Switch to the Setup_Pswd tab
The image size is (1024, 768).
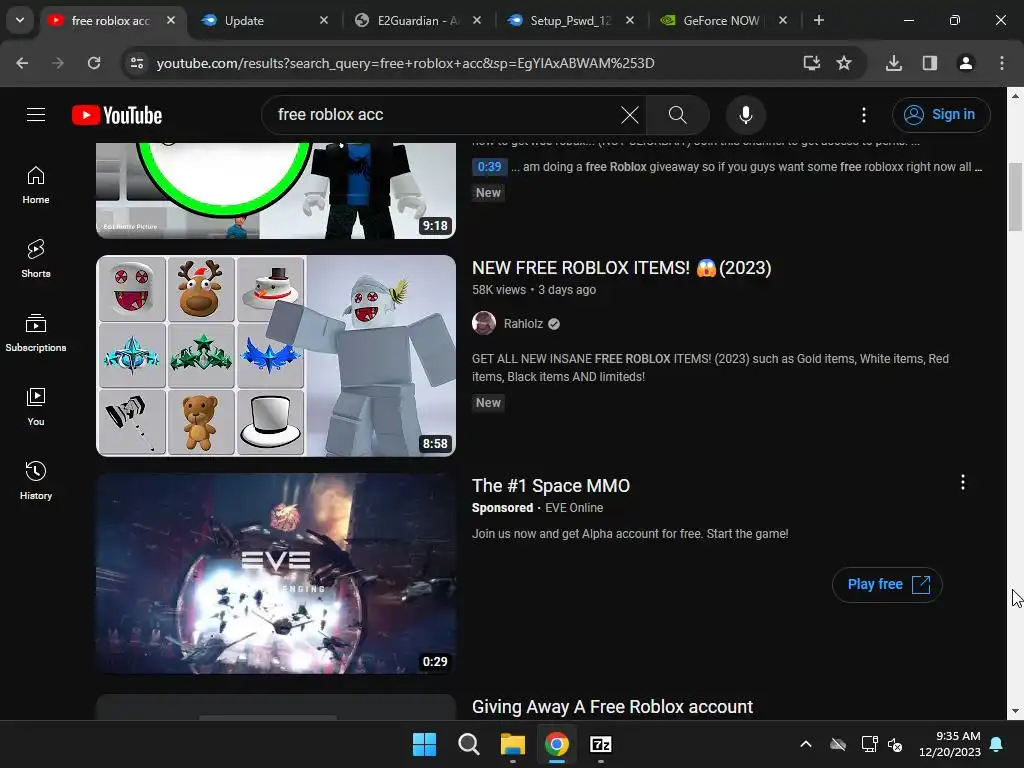pos(571,21)
